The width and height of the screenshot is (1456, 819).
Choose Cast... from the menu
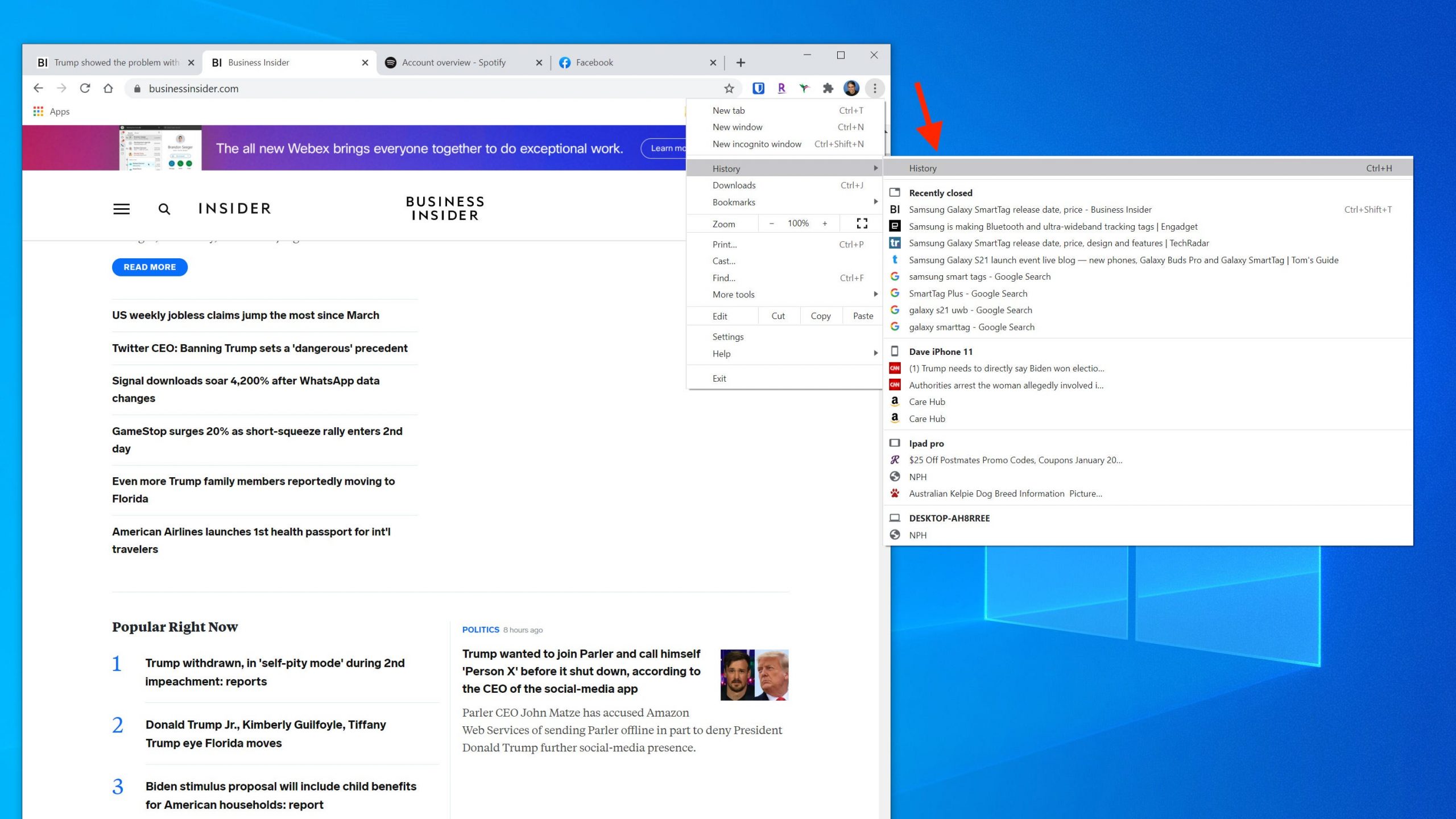tap(784, 261)
